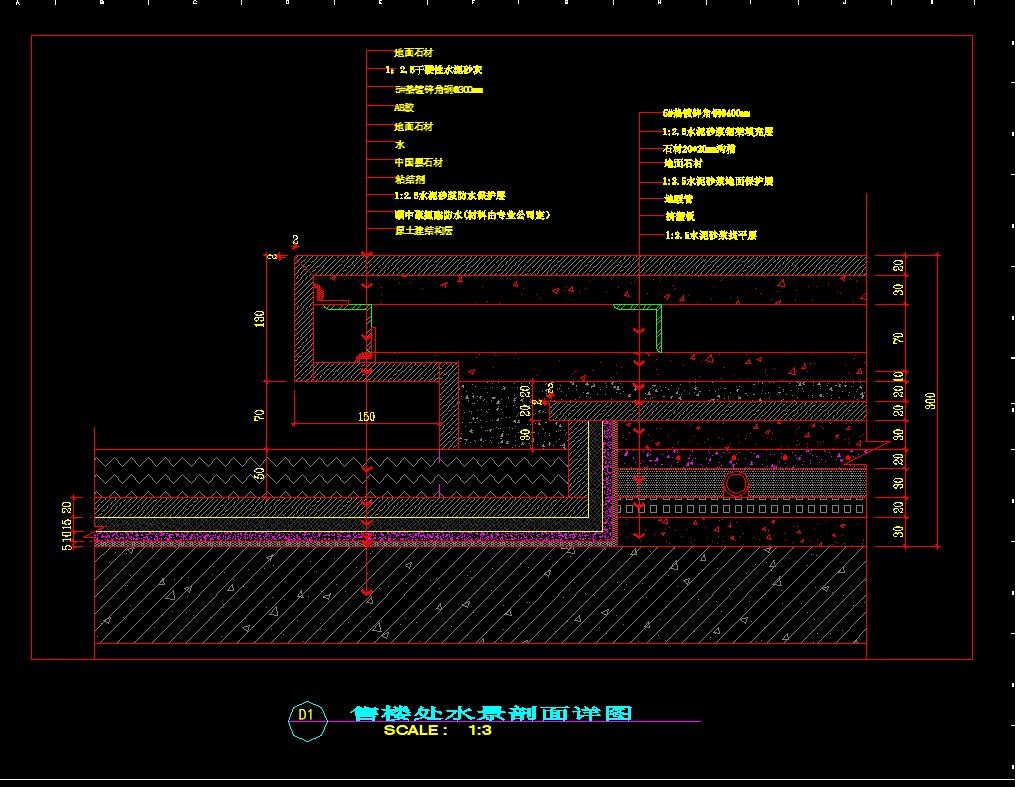The image size is (1017, 787).
Task: Select the '中国黑石材' material label
Action: click(418, 162)
